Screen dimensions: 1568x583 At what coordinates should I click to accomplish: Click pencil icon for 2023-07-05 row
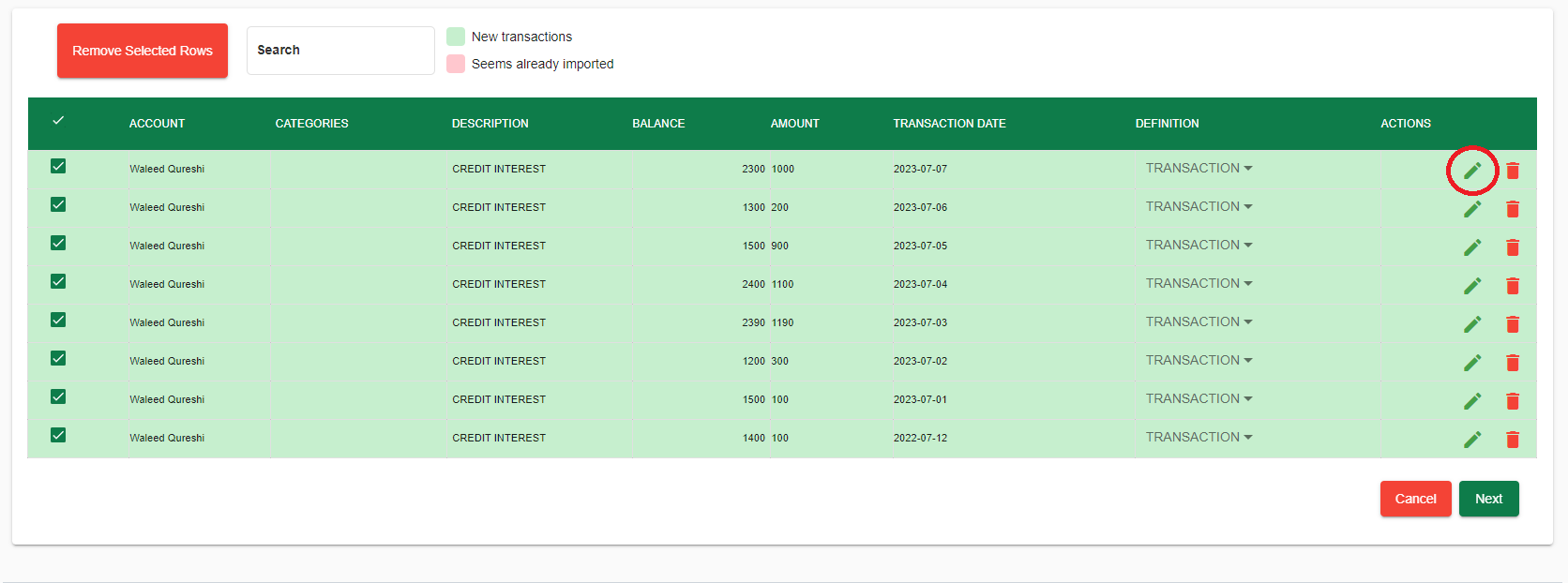click(1472, 247)
